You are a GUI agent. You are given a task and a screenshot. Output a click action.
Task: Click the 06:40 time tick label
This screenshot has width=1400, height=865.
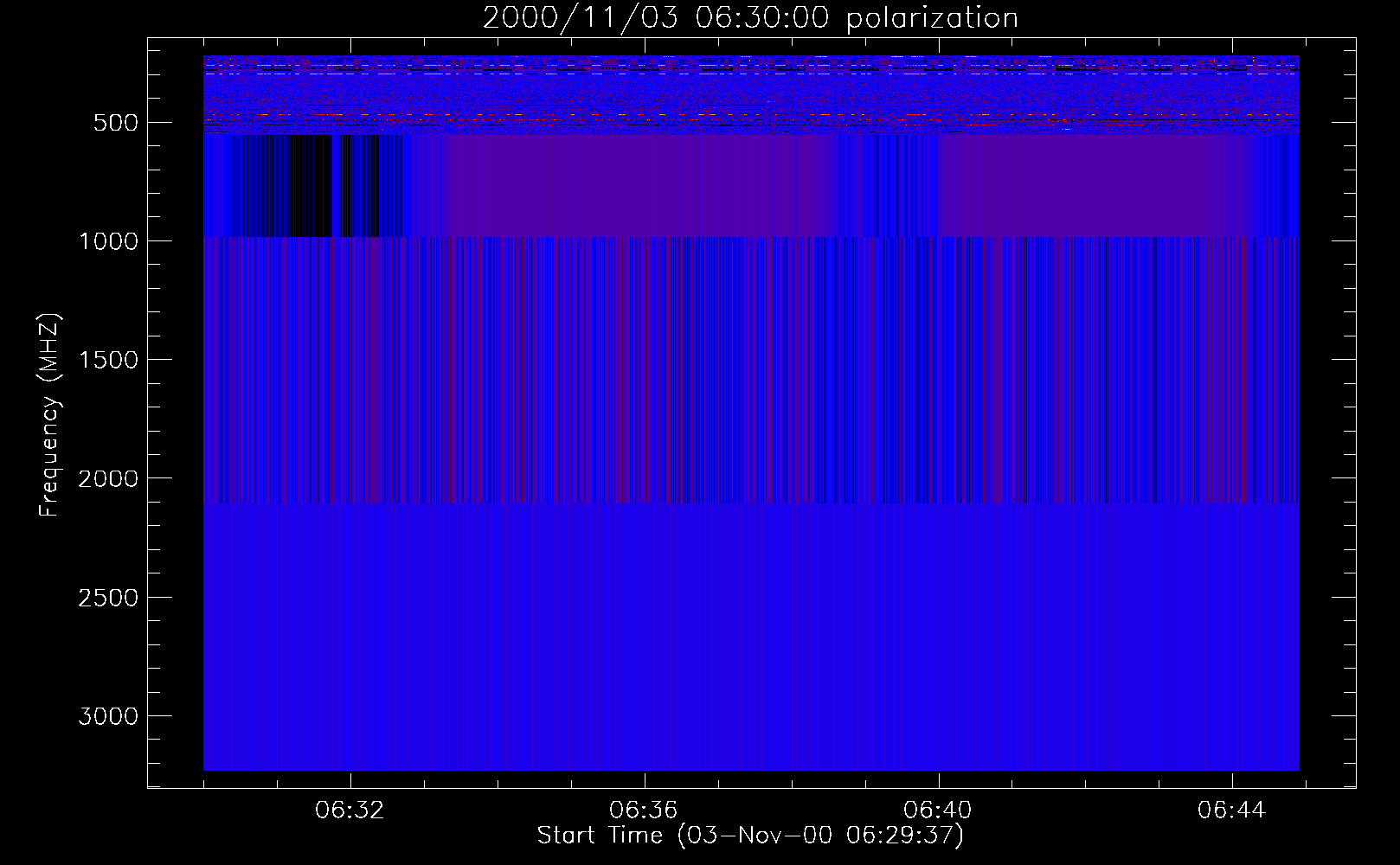point(938,811)
